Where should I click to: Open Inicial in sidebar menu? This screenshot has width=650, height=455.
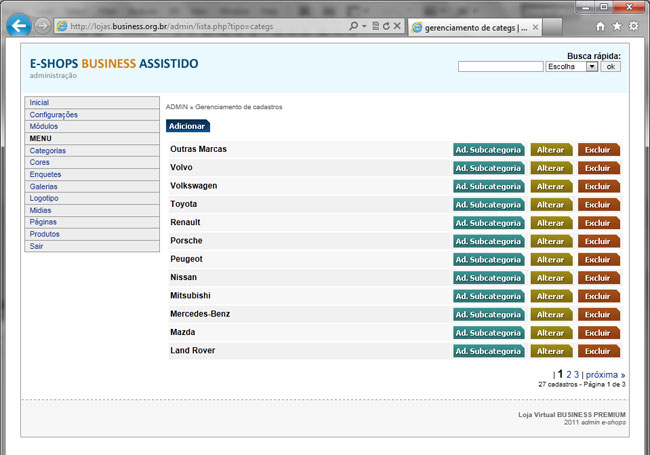pos(92,102)
